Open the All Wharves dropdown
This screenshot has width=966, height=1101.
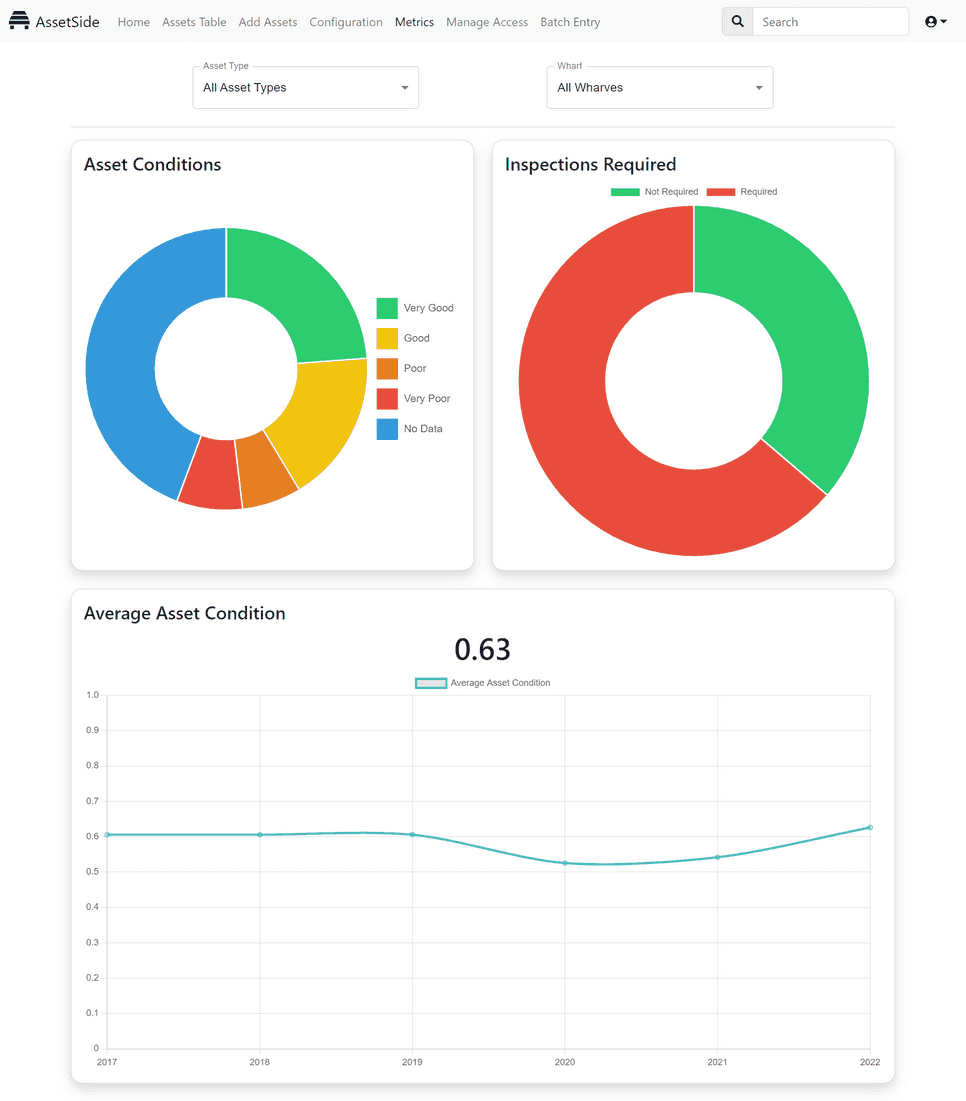point(659,87)
